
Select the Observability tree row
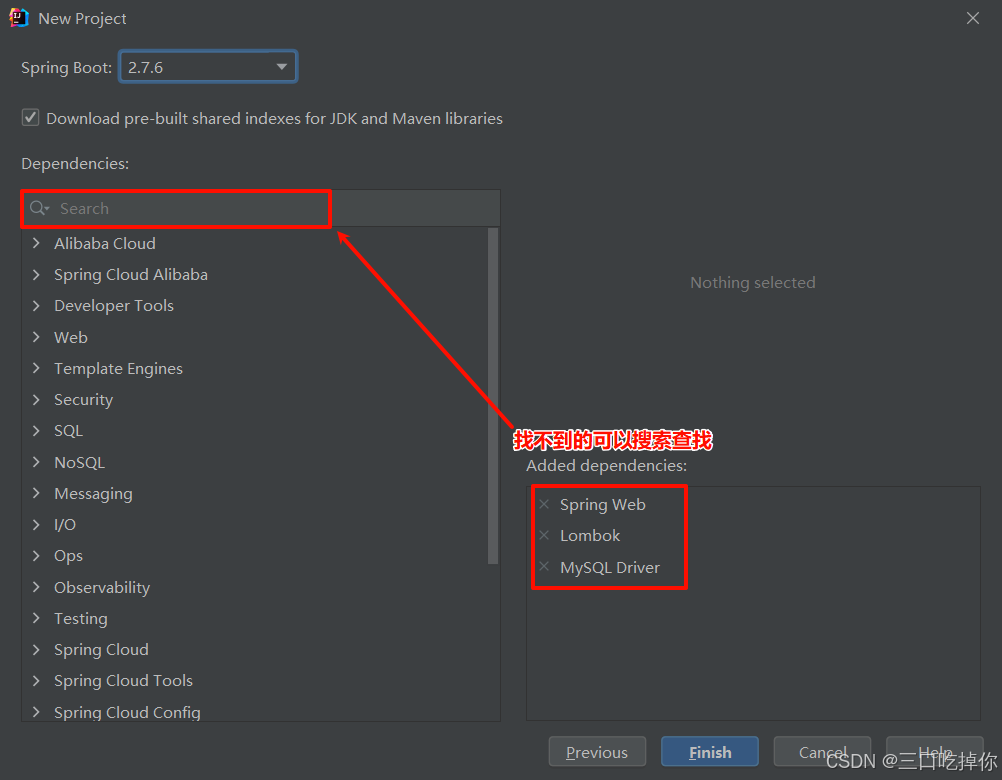coord(255,588)
